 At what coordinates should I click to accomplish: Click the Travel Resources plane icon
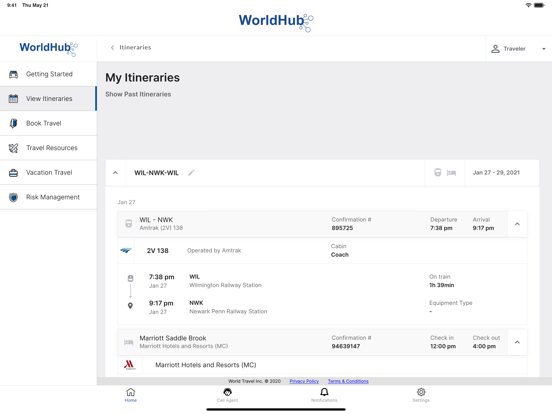click(x=13, y=148)
